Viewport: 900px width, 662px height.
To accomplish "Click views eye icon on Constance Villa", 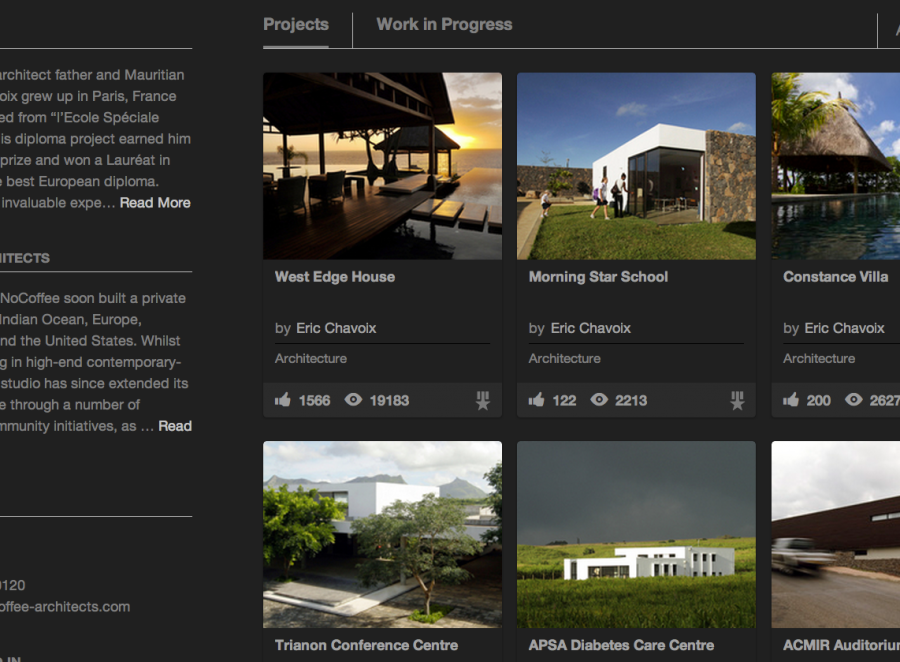I will [854, 400].
